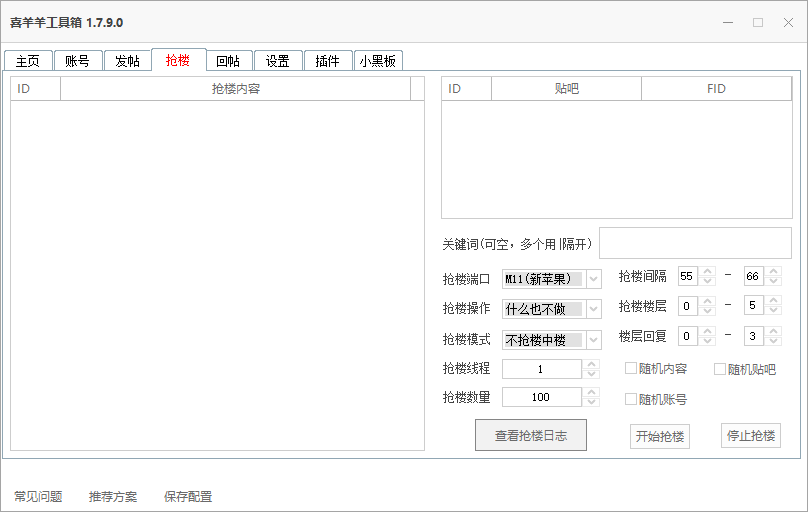Viewport: 808px width, 512px height.
Task: Click the 停止抢楼 button
Action: click(x=750, y=436)
